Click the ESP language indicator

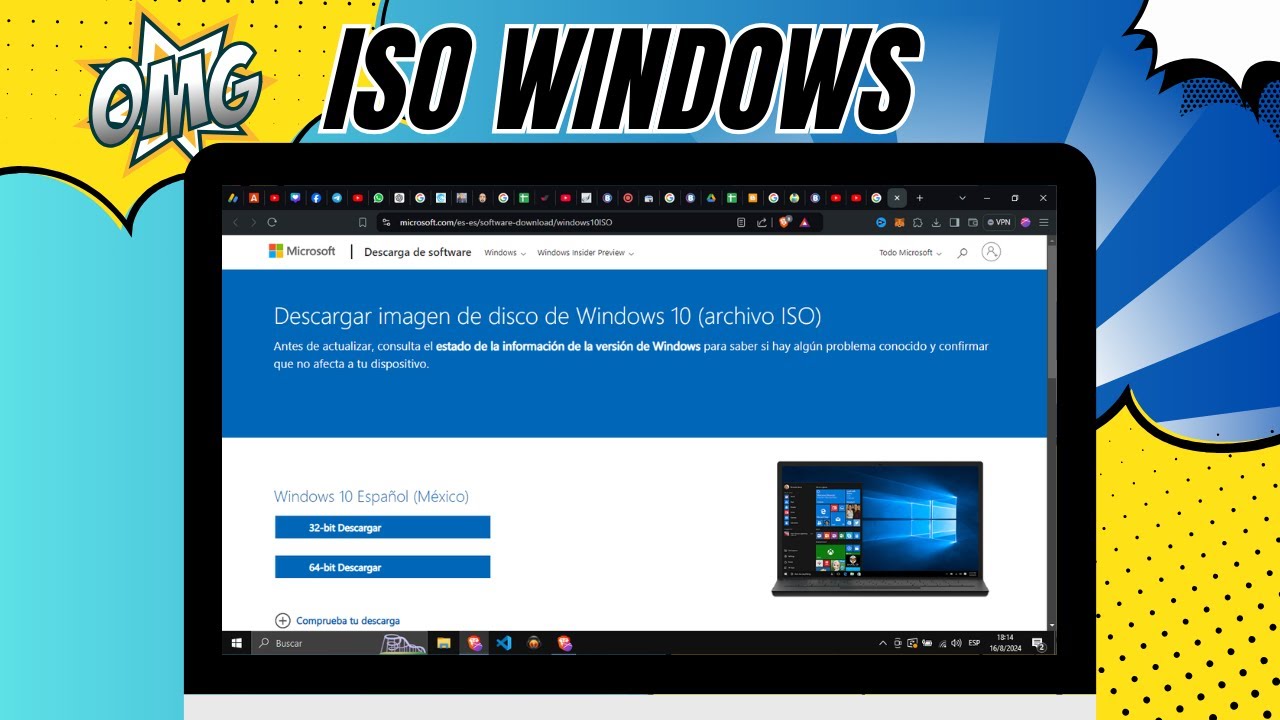(x=974, y=643)
